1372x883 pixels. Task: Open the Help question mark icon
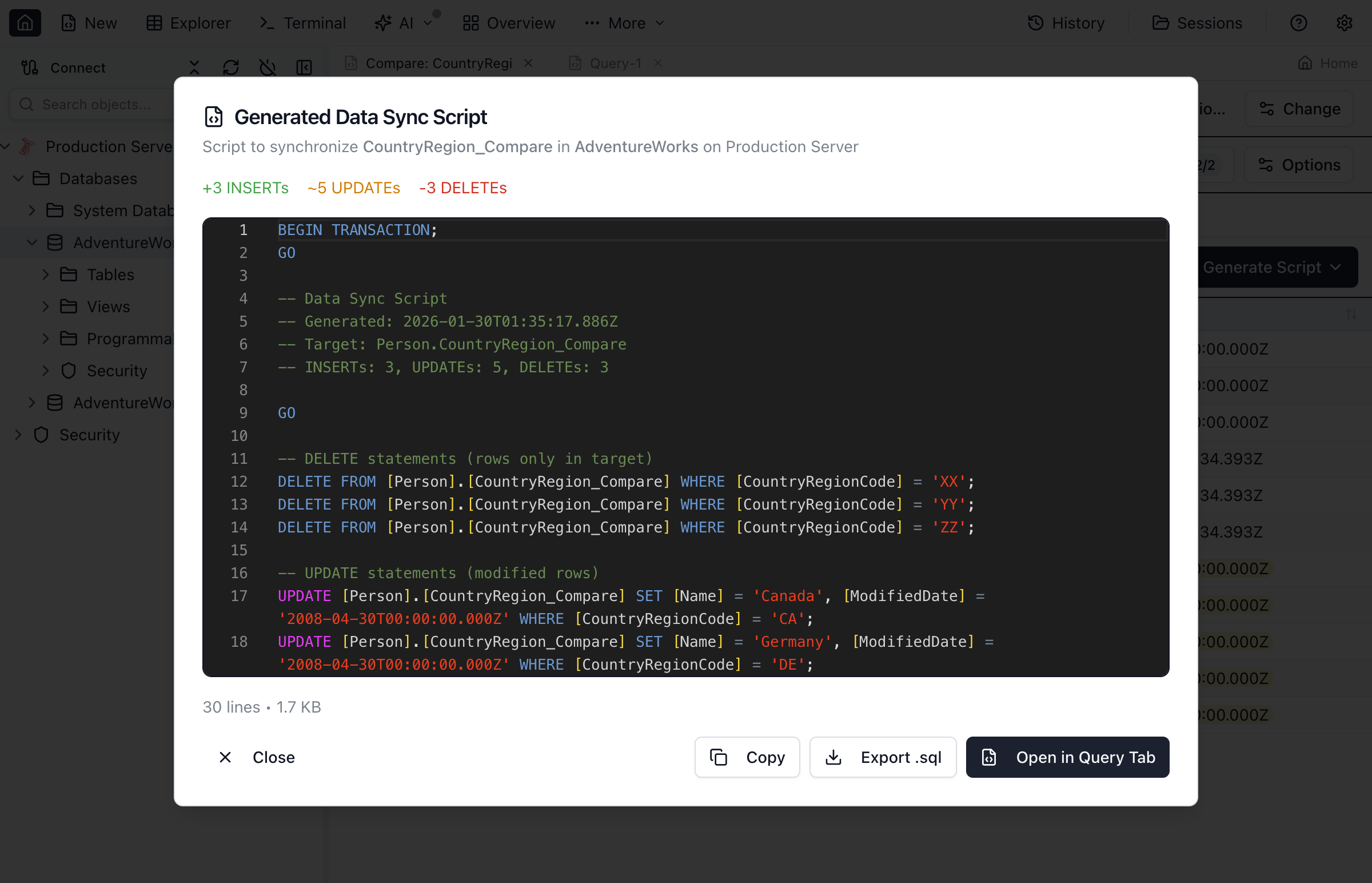point(1298,23)
